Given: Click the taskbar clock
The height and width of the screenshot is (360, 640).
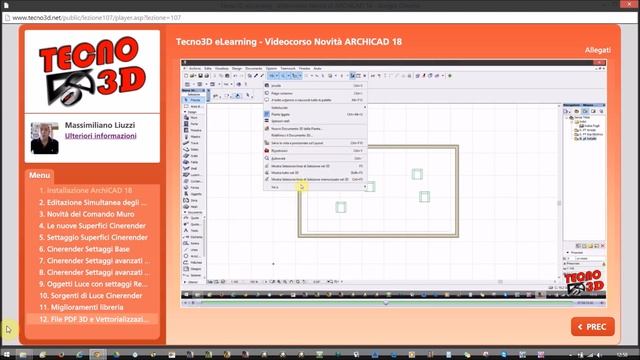Looking at the screenshot, I should [622, 355].
